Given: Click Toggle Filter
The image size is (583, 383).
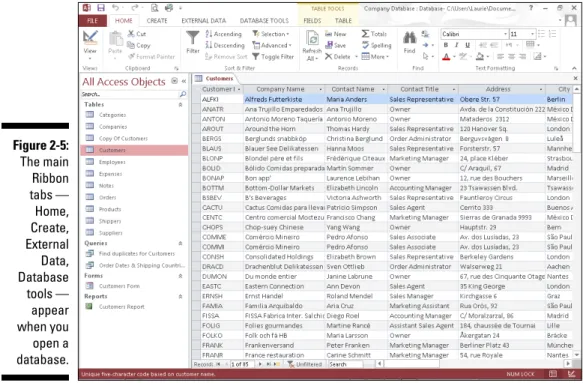Looking at the screenshot, I should (273, 57).
